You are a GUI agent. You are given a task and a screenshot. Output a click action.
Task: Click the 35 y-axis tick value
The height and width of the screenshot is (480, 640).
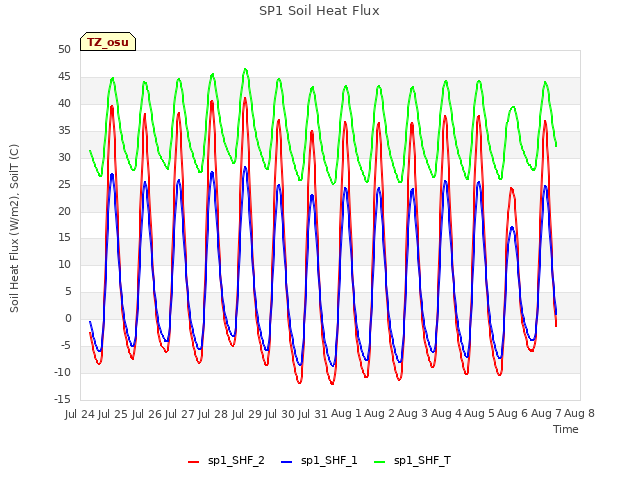(64, 131)
